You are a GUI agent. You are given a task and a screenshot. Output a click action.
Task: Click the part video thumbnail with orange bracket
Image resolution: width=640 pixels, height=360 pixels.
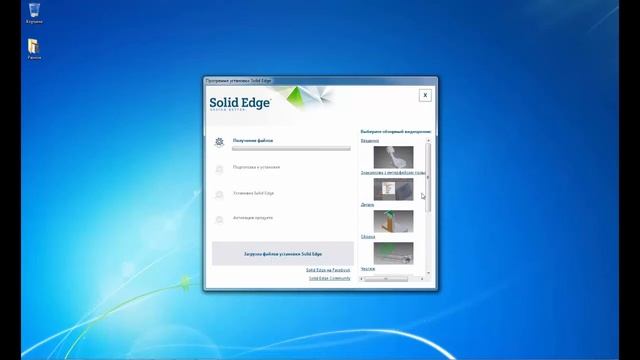[393, 221]
